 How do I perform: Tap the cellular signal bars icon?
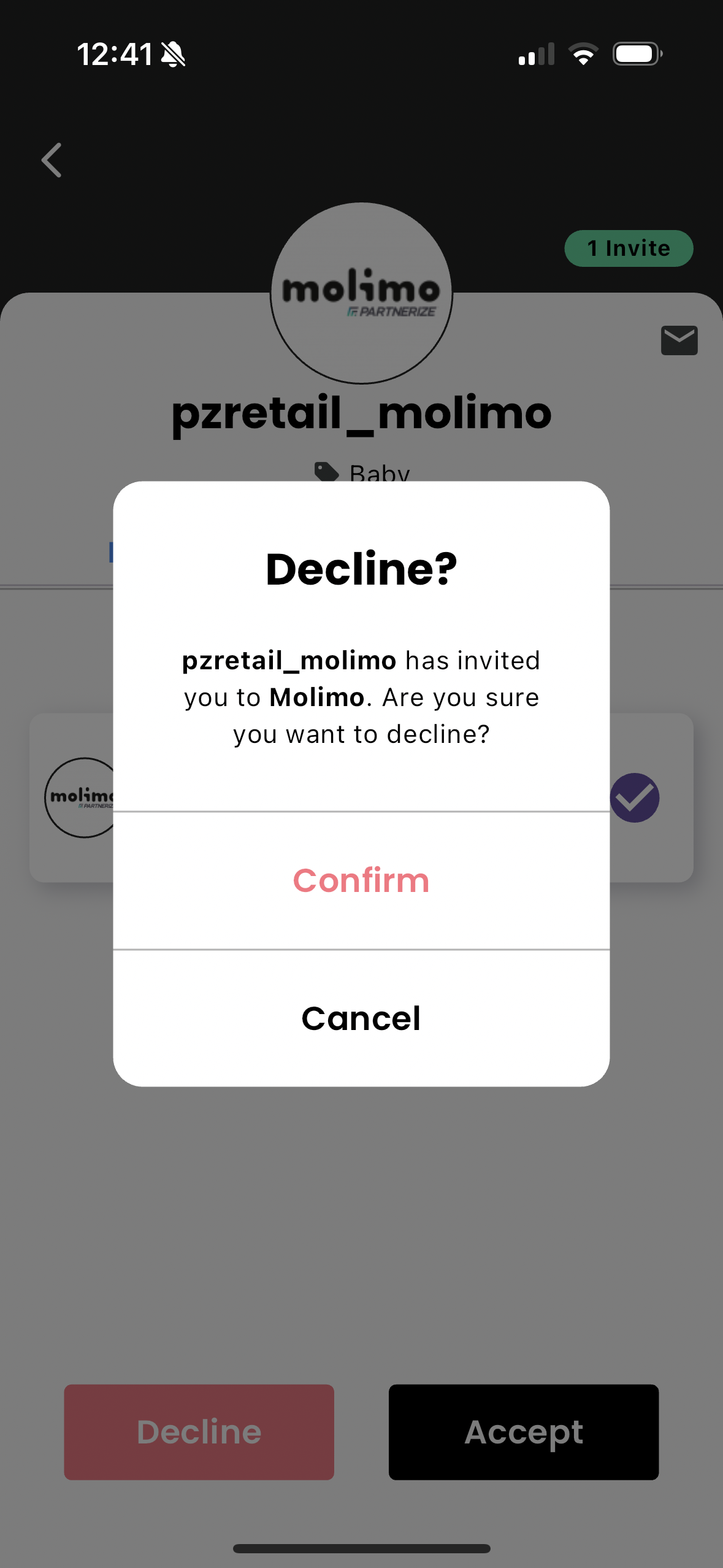click(x=537, y=54)
